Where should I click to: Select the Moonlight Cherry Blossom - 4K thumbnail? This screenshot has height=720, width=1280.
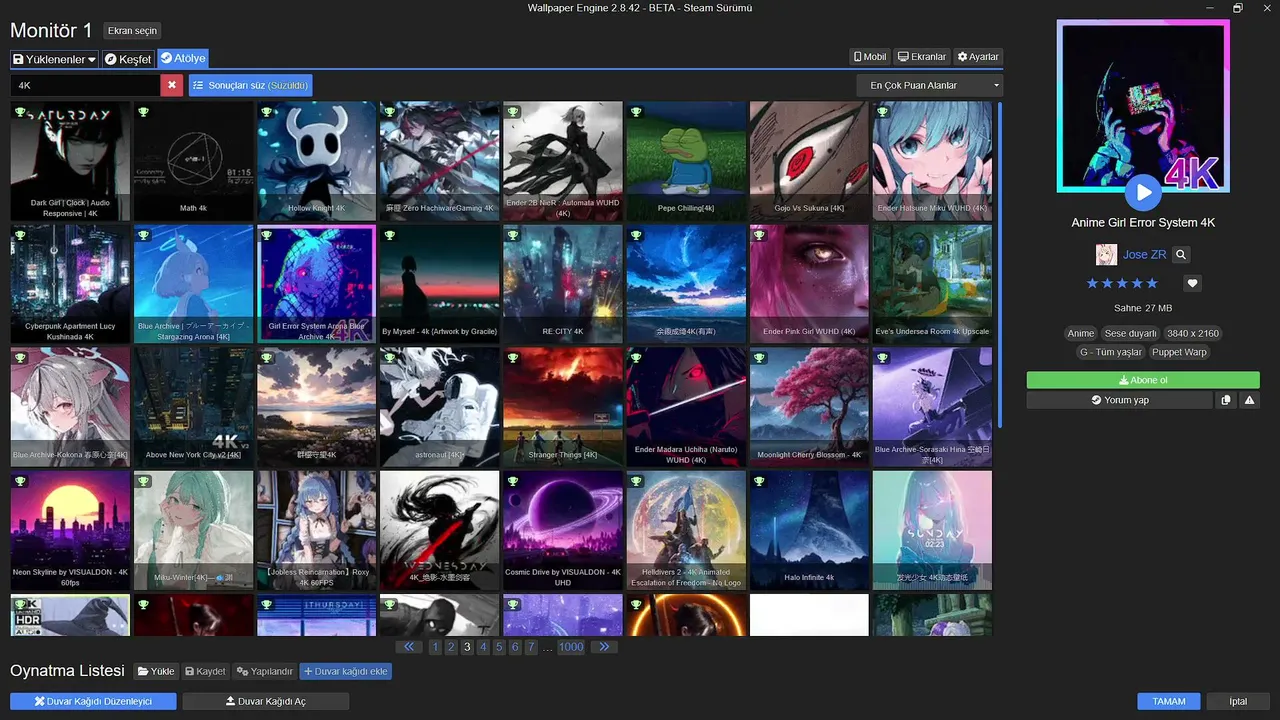[x=809, y=407]
